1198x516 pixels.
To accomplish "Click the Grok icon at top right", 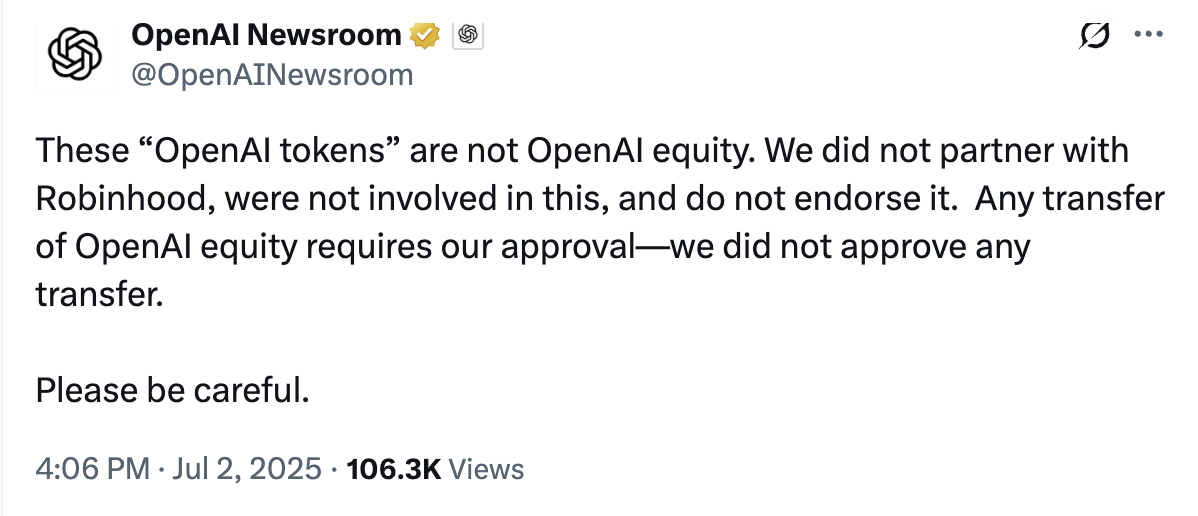I will pyautogui.click(x=1095, y=36).
